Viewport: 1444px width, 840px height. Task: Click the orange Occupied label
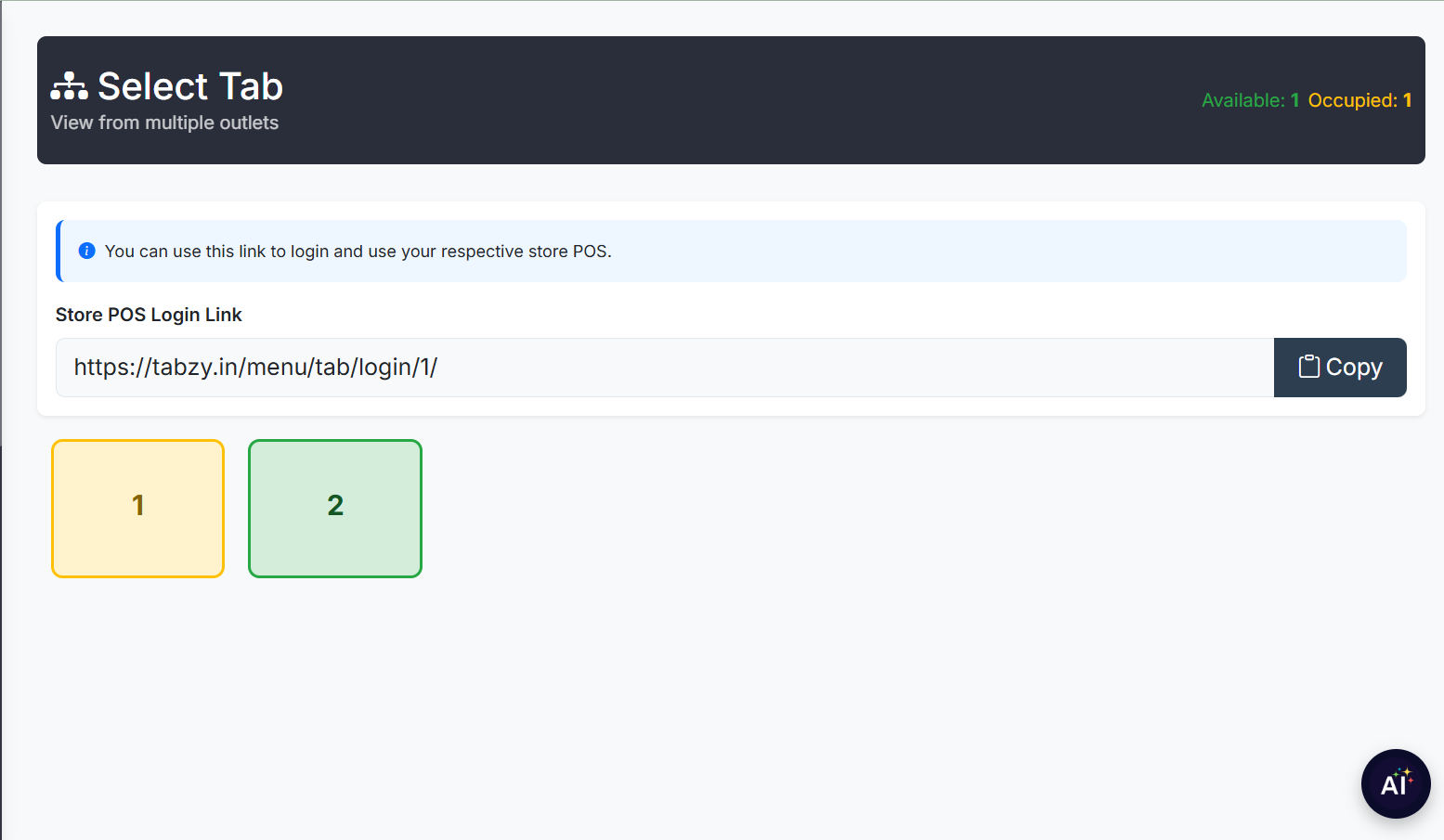(1352, 100)
